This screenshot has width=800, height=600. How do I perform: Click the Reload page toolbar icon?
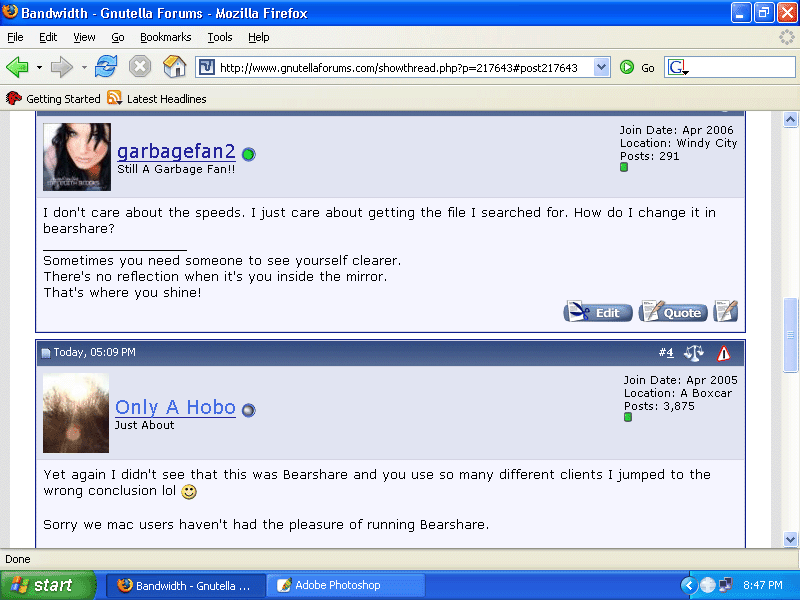(x=106, y=67)
